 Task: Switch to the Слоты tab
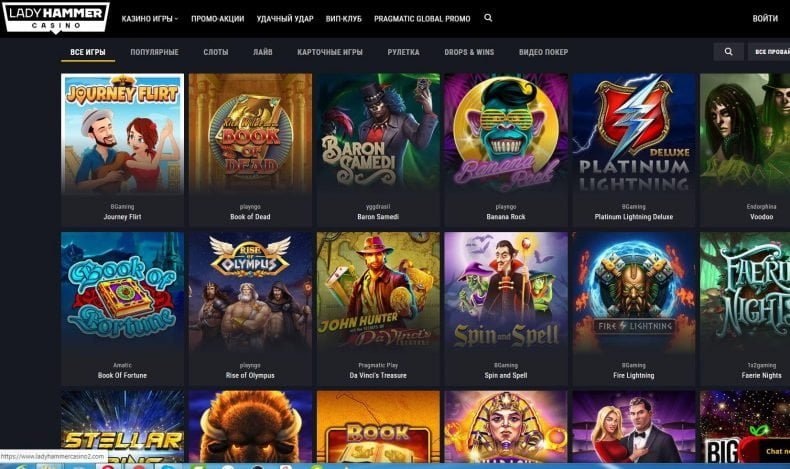point(216,52)
